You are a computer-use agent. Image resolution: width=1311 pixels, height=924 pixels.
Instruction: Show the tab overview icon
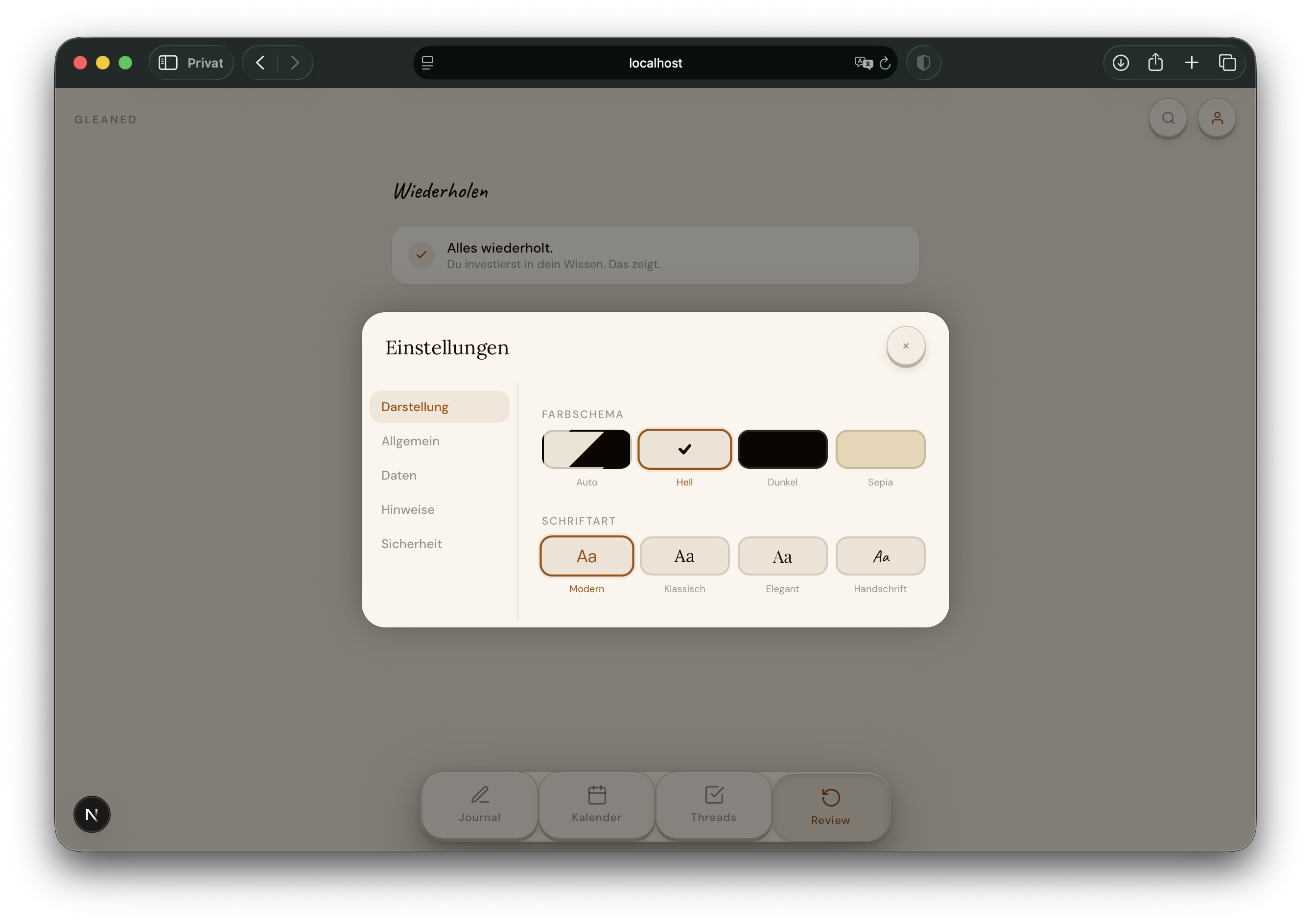tap(1227, 63)
